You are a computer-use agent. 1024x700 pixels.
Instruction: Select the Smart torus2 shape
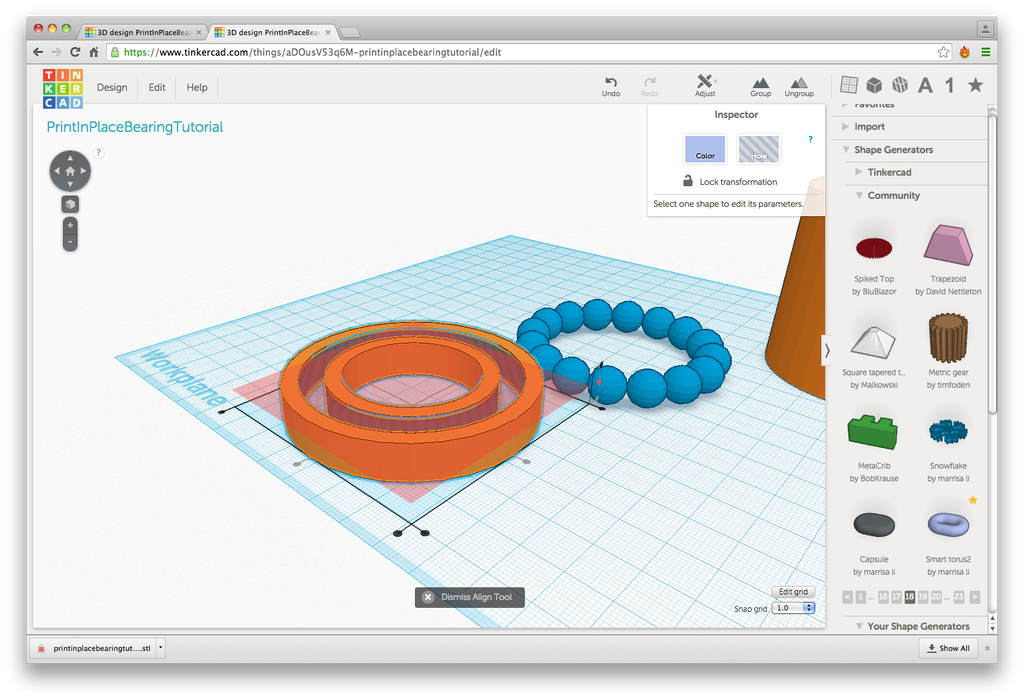(948, 524)
